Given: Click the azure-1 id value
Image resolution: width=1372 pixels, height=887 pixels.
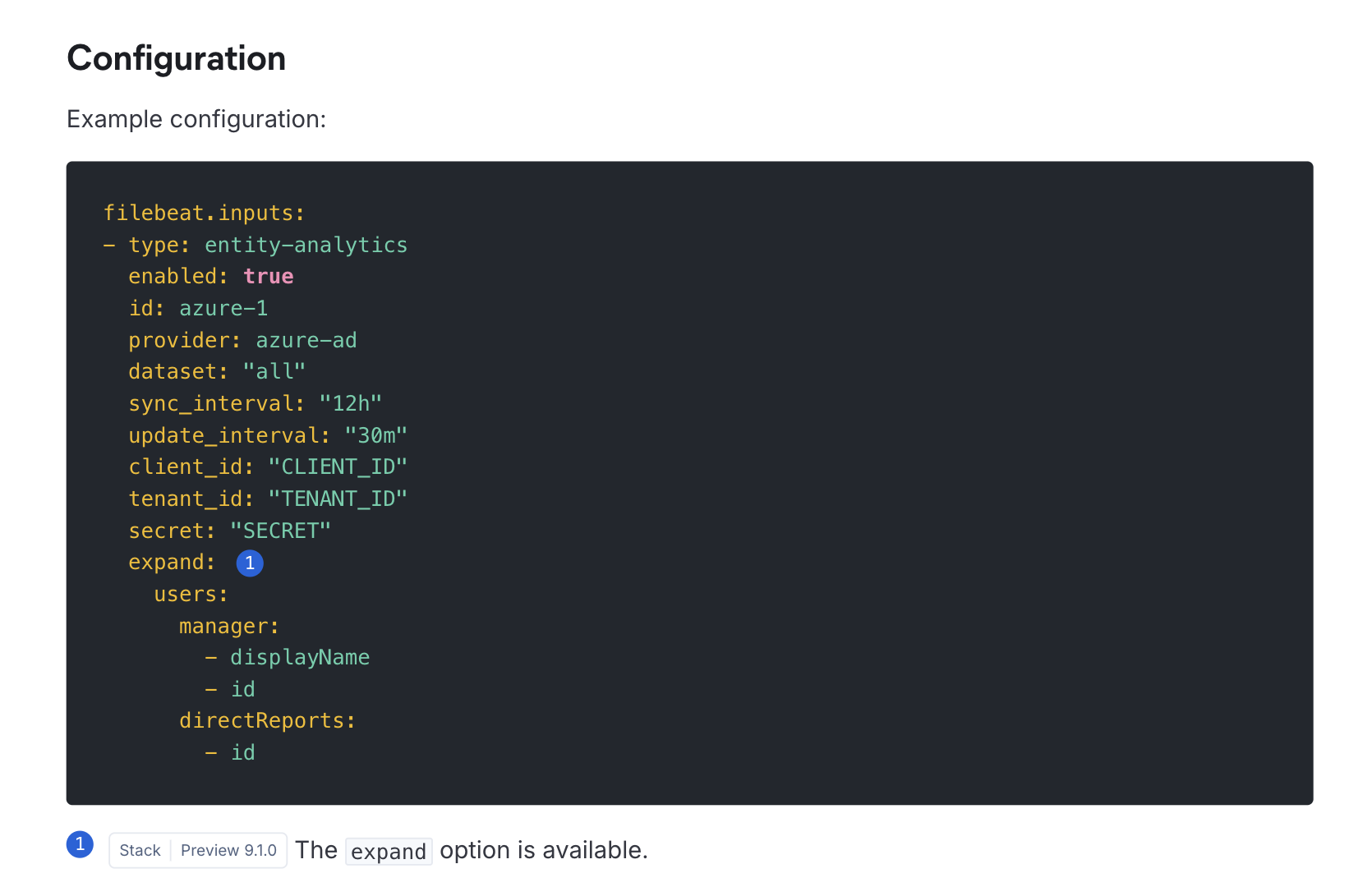Looking at the screenshot, I should point(223,309).
